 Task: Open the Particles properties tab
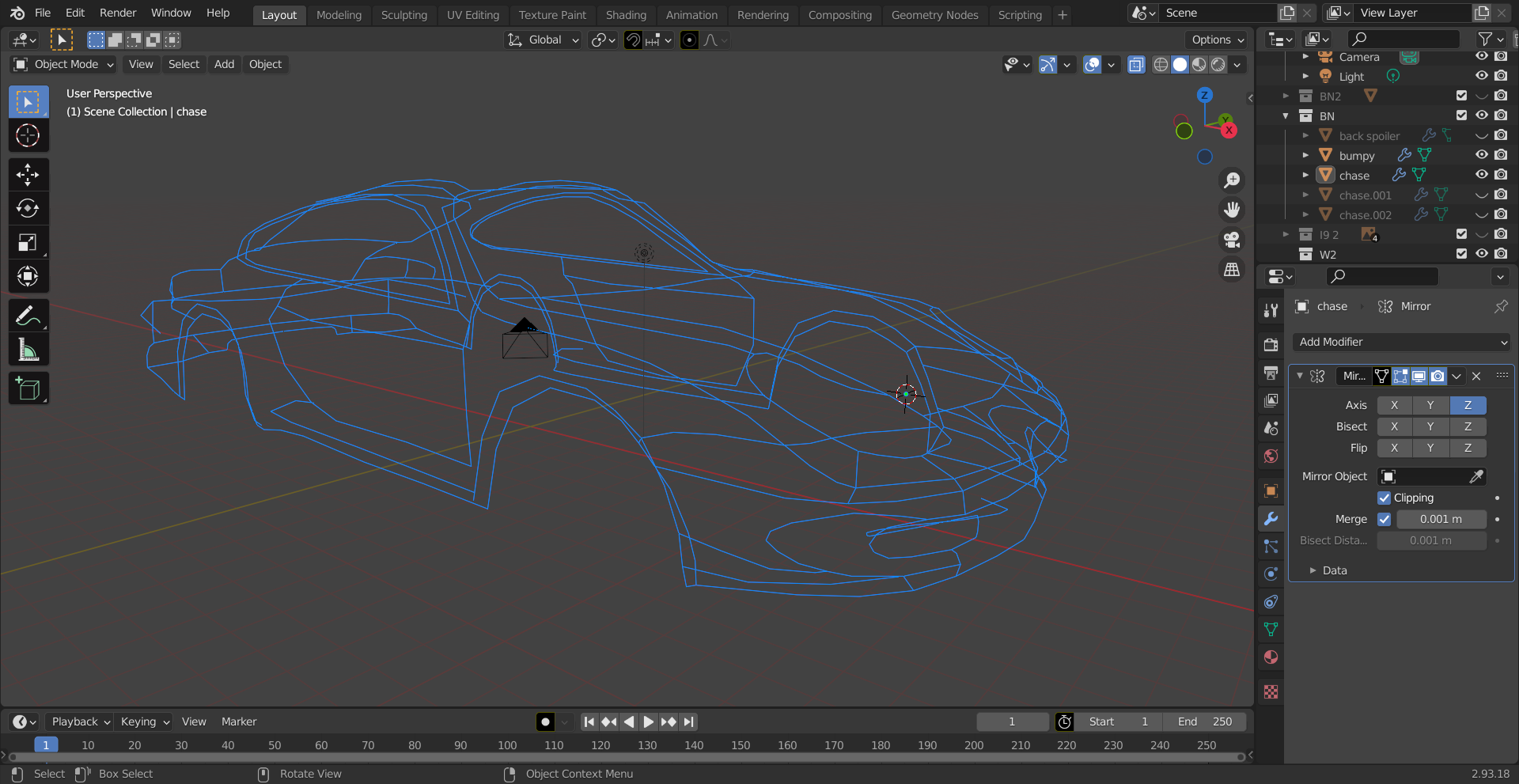click(x=1271, y=546)
